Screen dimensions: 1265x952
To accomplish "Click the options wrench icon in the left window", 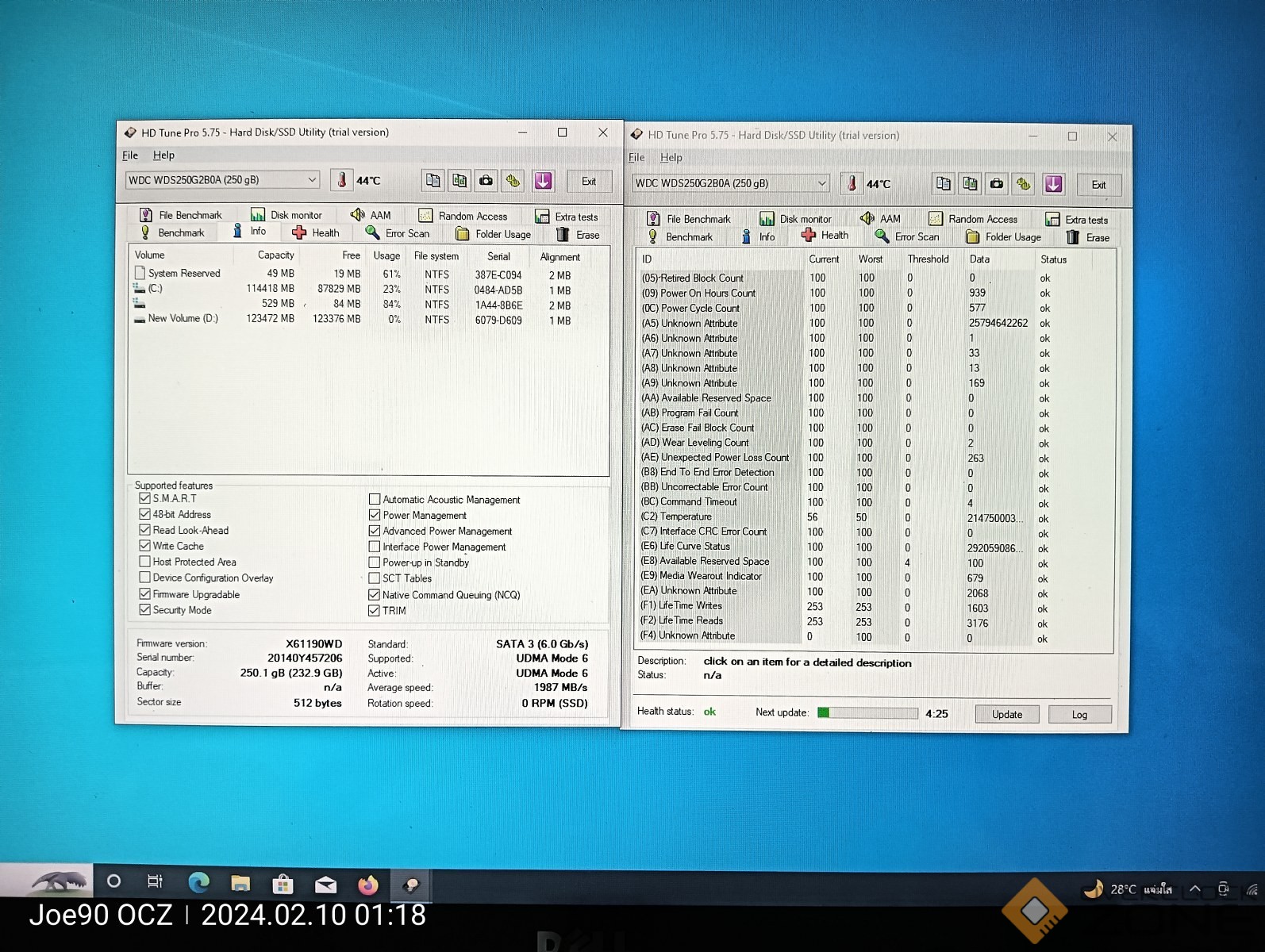I will (x=513, y=180).
